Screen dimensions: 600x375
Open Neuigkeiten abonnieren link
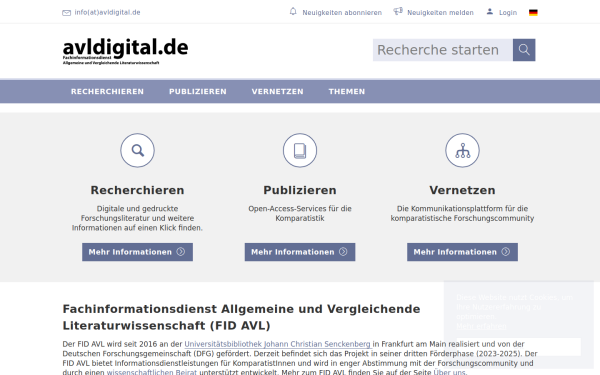tap(342, 13)
